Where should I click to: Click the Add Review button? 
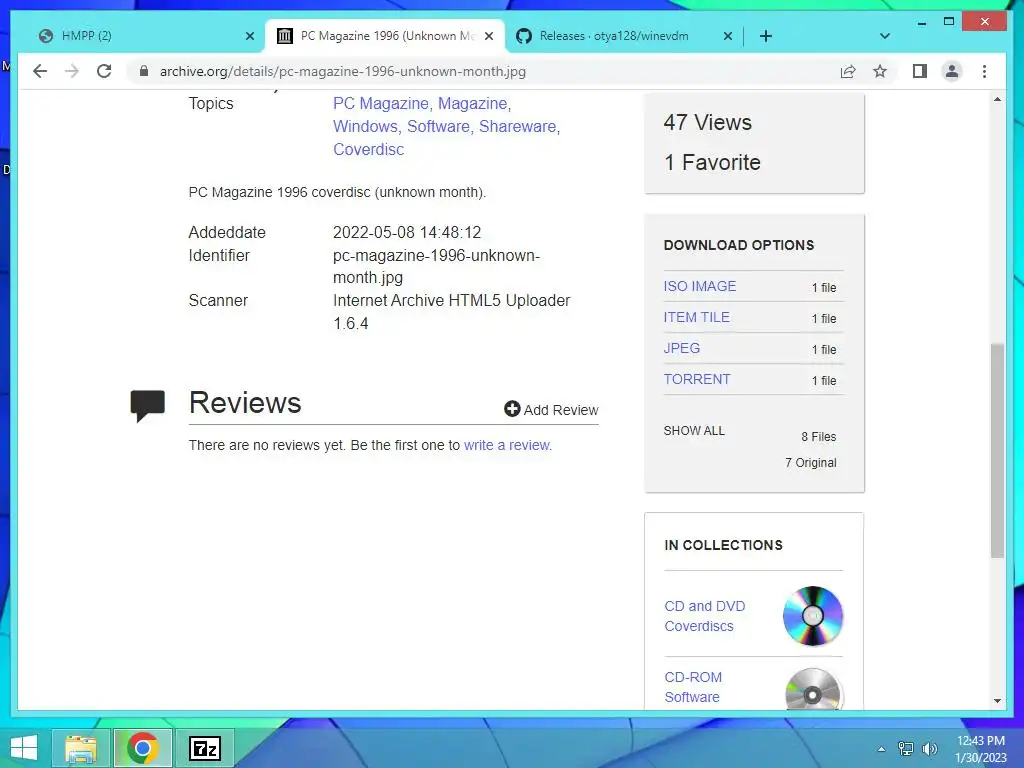pos(551,409)
